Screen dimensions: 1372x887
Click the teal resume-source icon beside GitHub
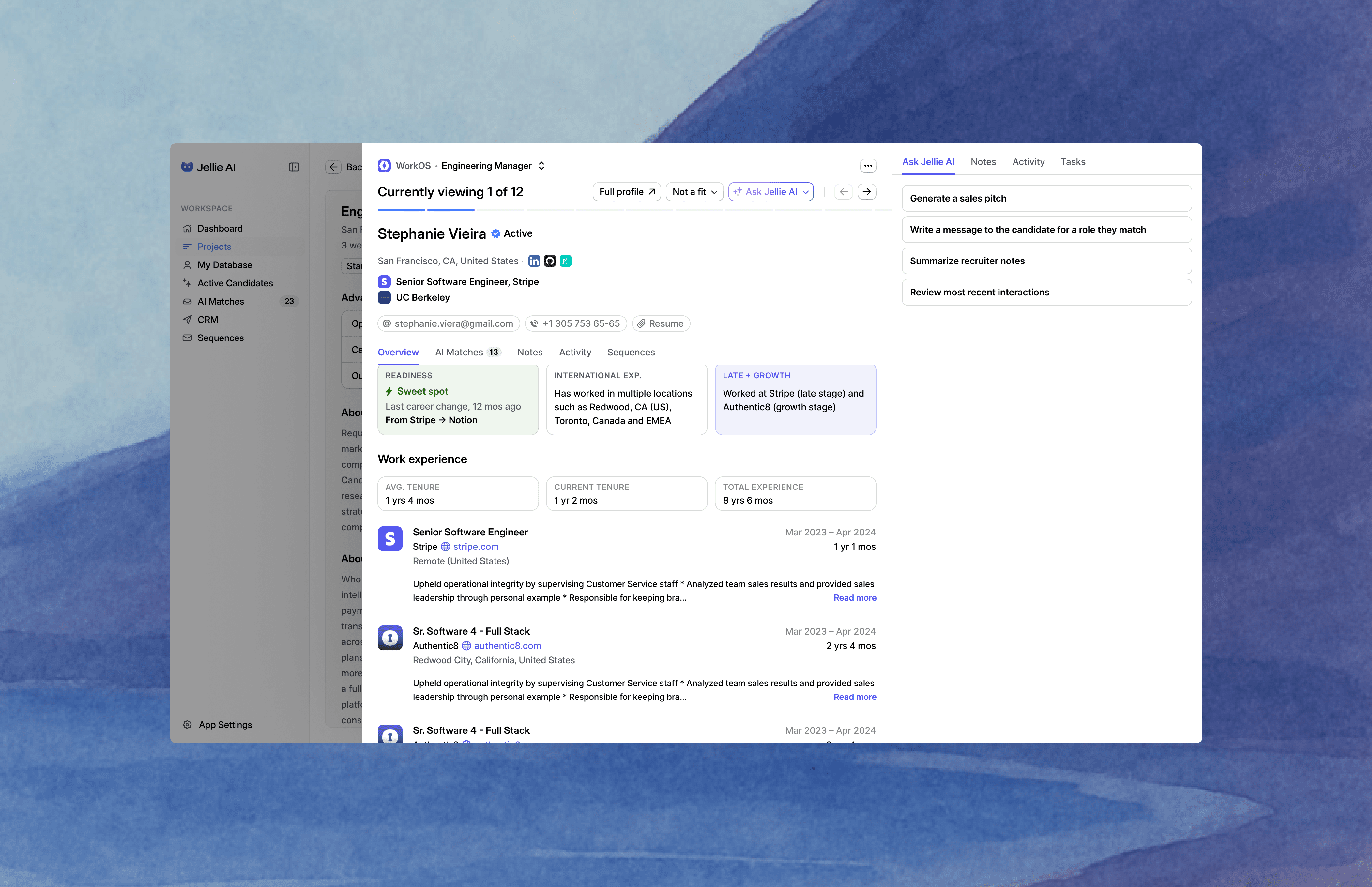566,261
